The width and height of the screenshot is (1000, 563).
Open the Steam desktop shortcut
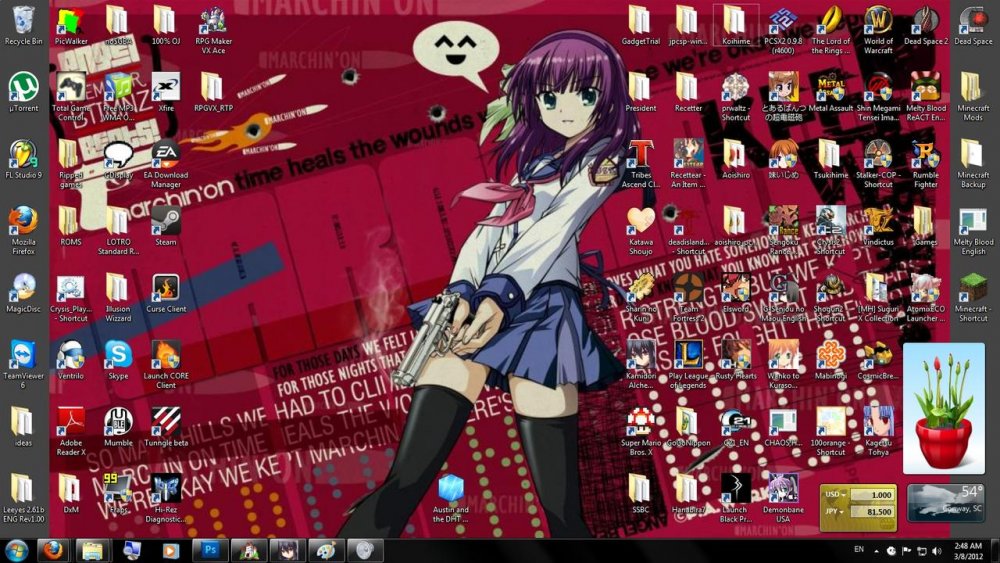[165, 222]
